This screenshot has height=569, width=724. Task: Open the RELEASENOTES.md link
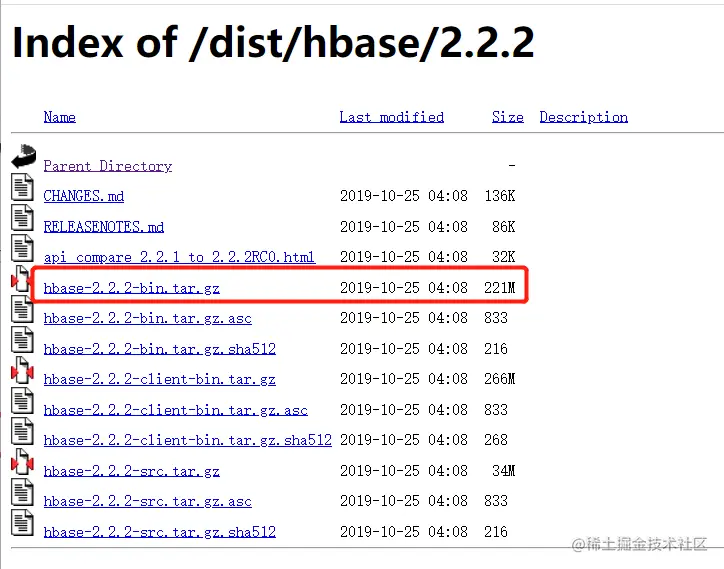coord(103,227)
